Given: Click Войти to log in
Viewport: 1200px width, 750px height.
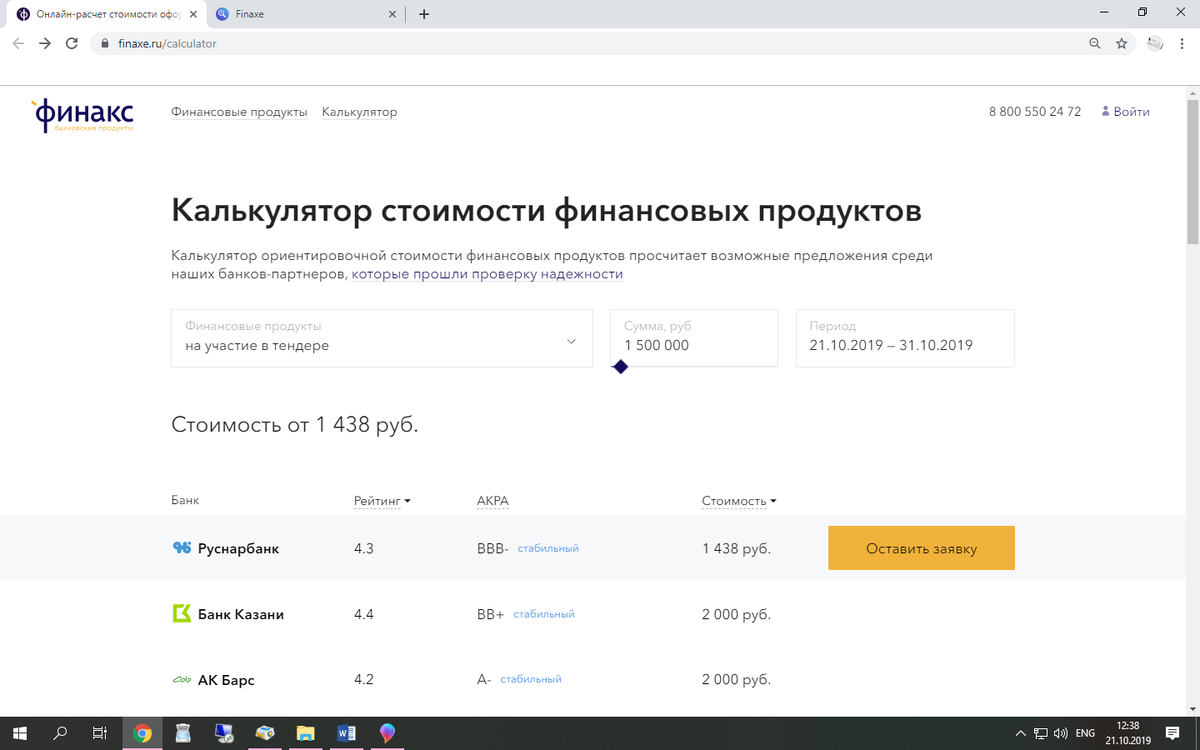Looking at the screenshot, I should point(1132,112).
